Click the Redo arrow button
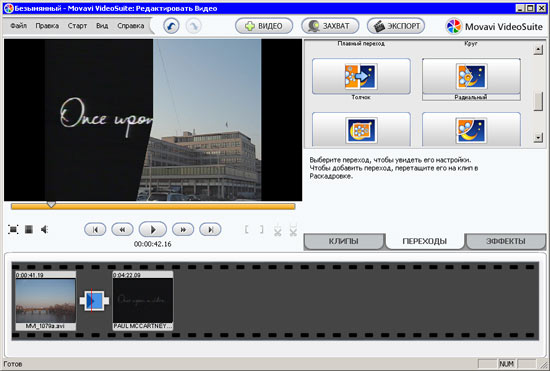Viewport: 550px width, 371px height. tap(194, 26)
